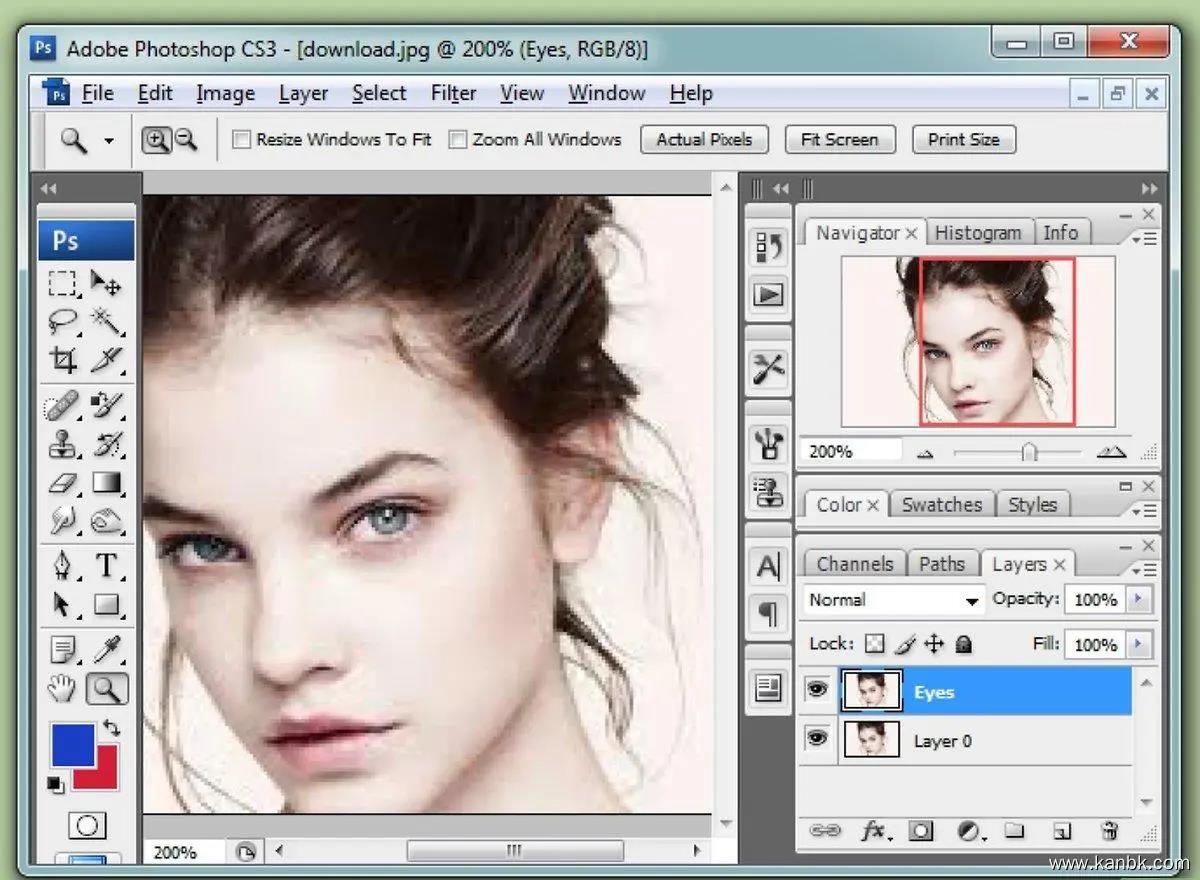Check the Zoom All Windows option
The width and height of the screenshot is (1200, 880).
[458, 140]
